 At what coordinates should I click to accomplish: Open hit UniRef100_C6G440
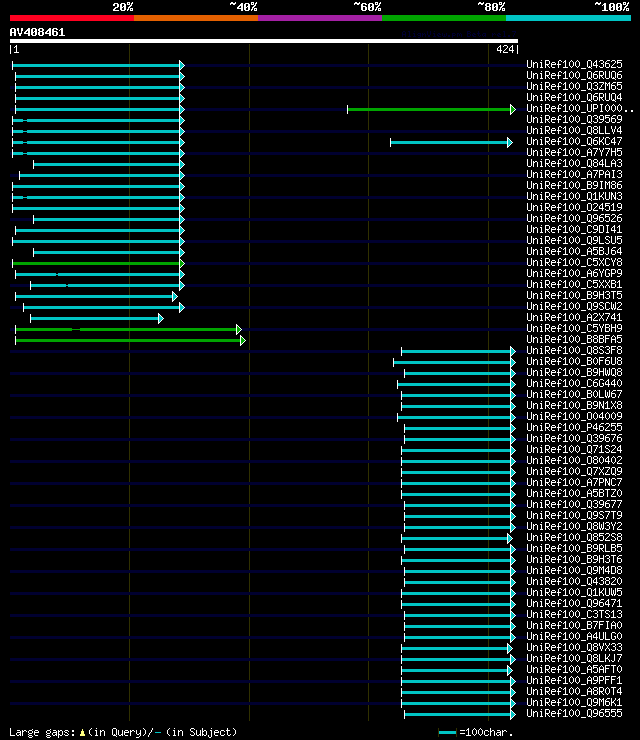point(574,383)
